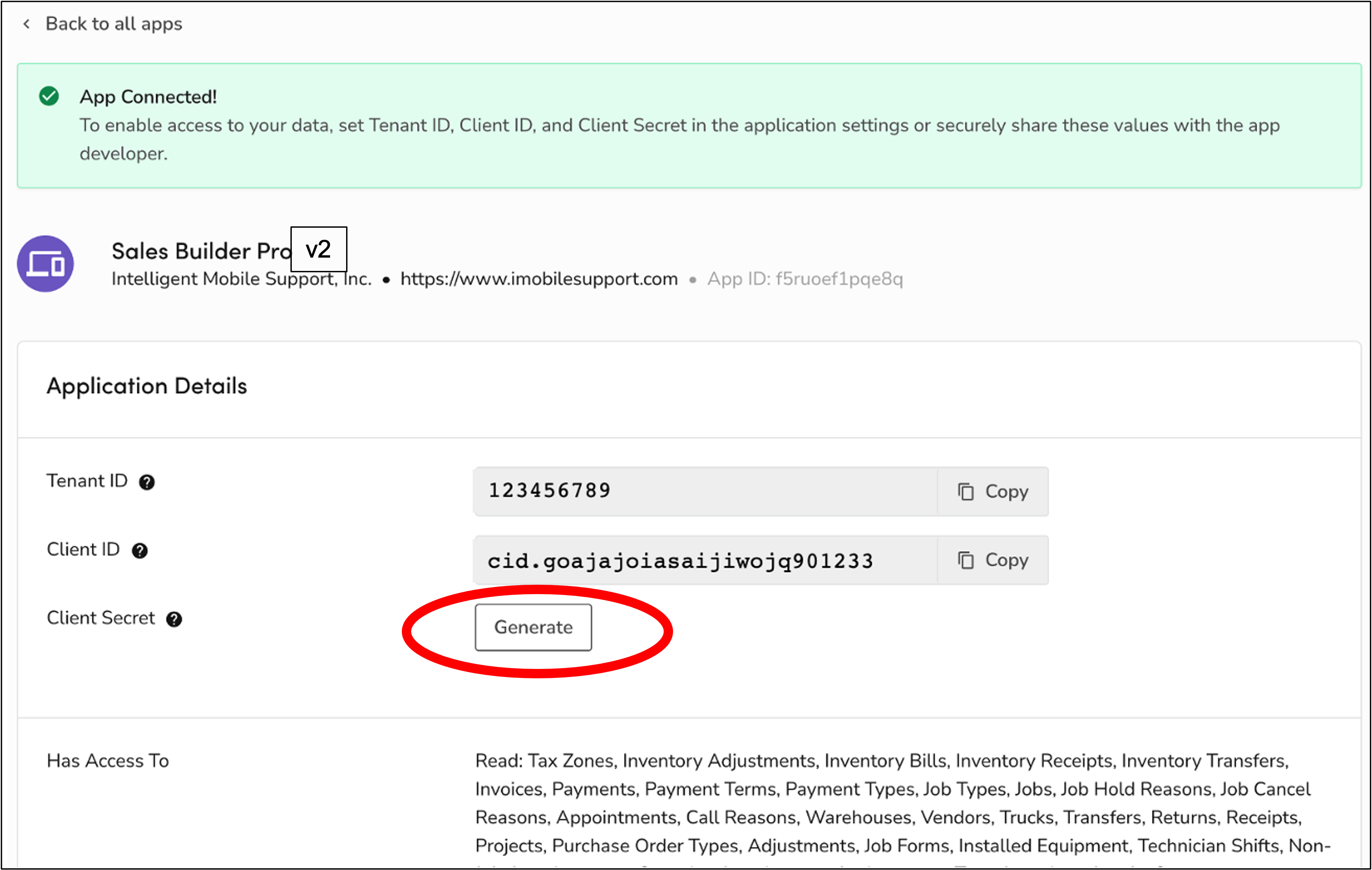Click the Has Access To label
Screen dimensions: 1372x870
point(108,760)
